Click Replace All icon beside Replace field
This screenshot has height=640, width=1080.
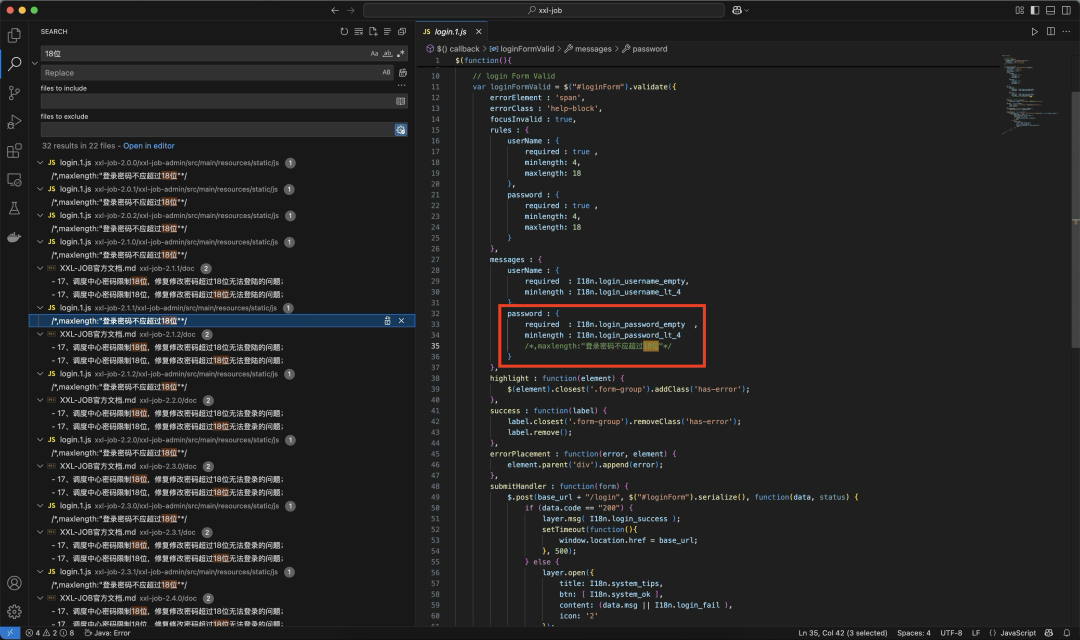[403, 72]
